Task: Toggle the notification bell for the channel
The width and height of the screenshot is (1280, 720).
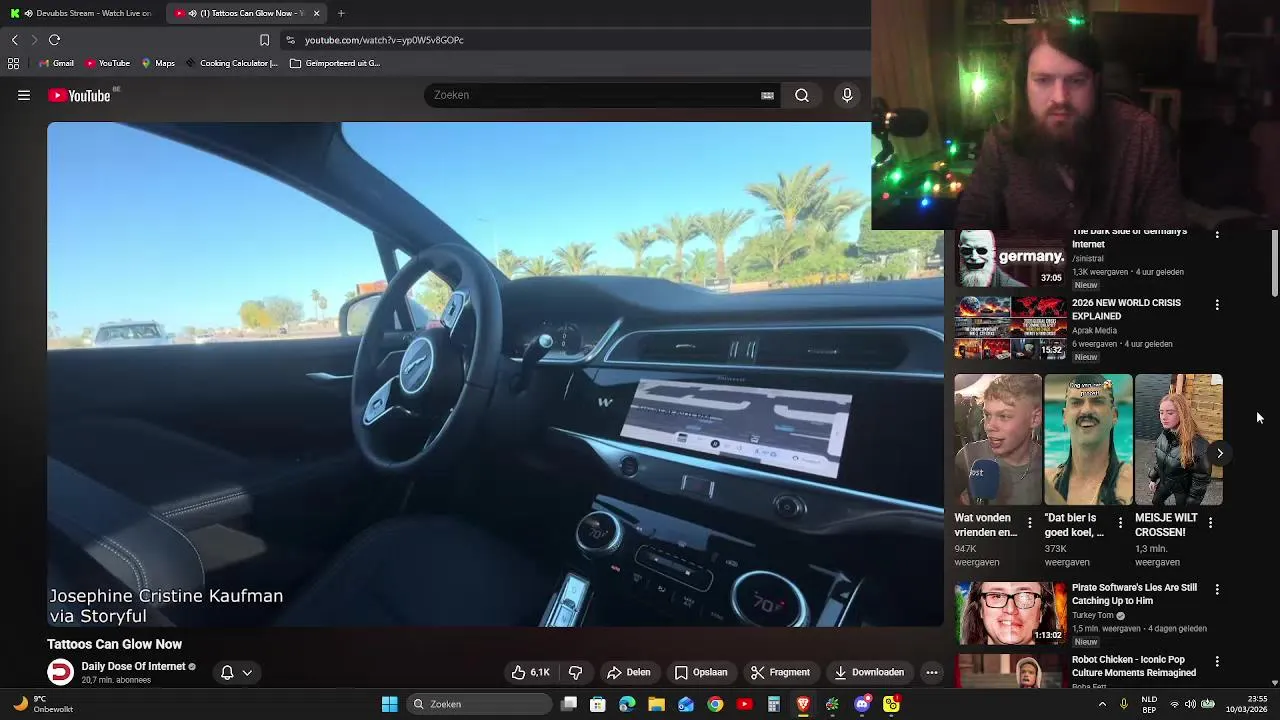Action: click(x=227, y=672)
